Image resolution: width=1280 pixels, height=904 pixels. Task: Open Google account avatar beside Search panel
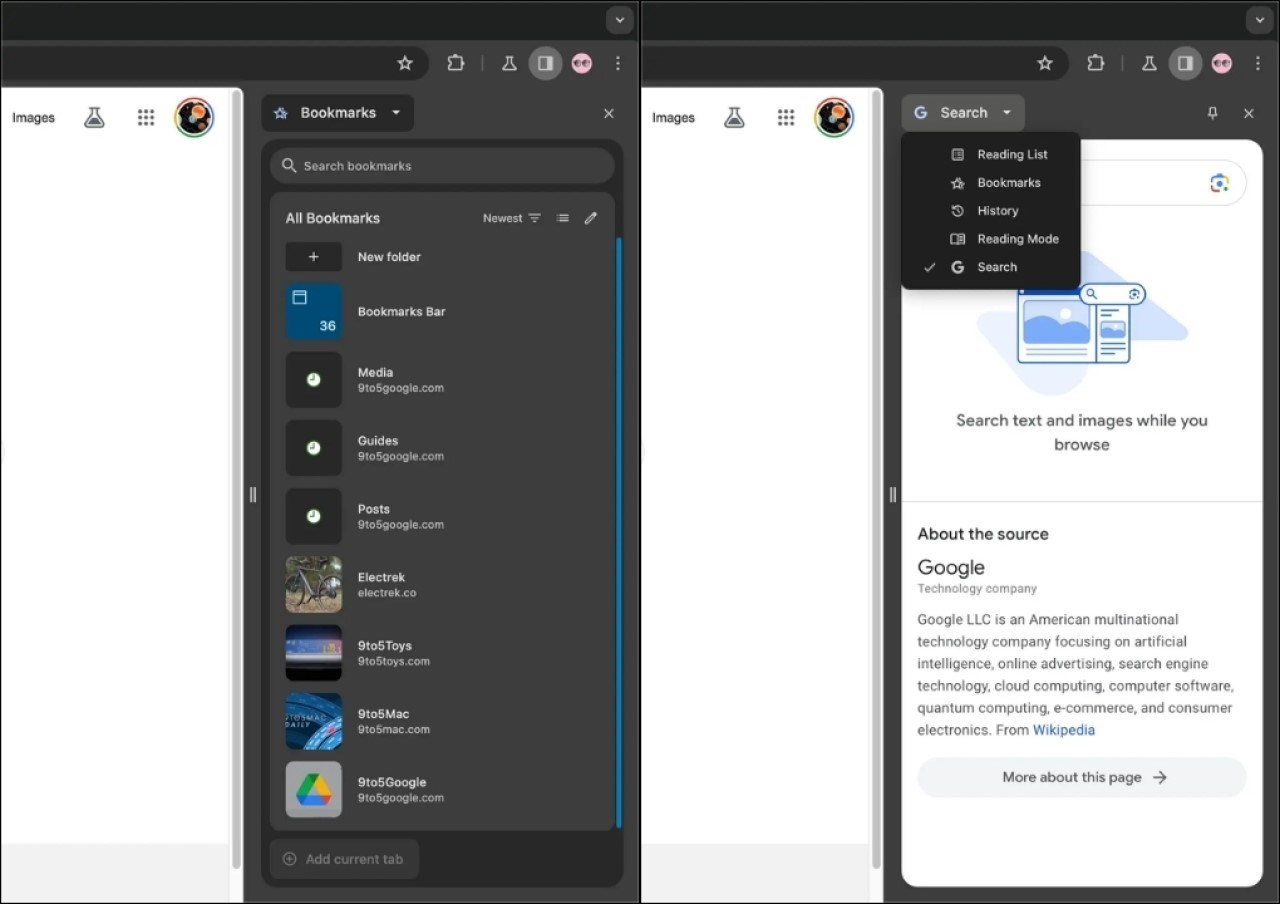tap(834, 118)
